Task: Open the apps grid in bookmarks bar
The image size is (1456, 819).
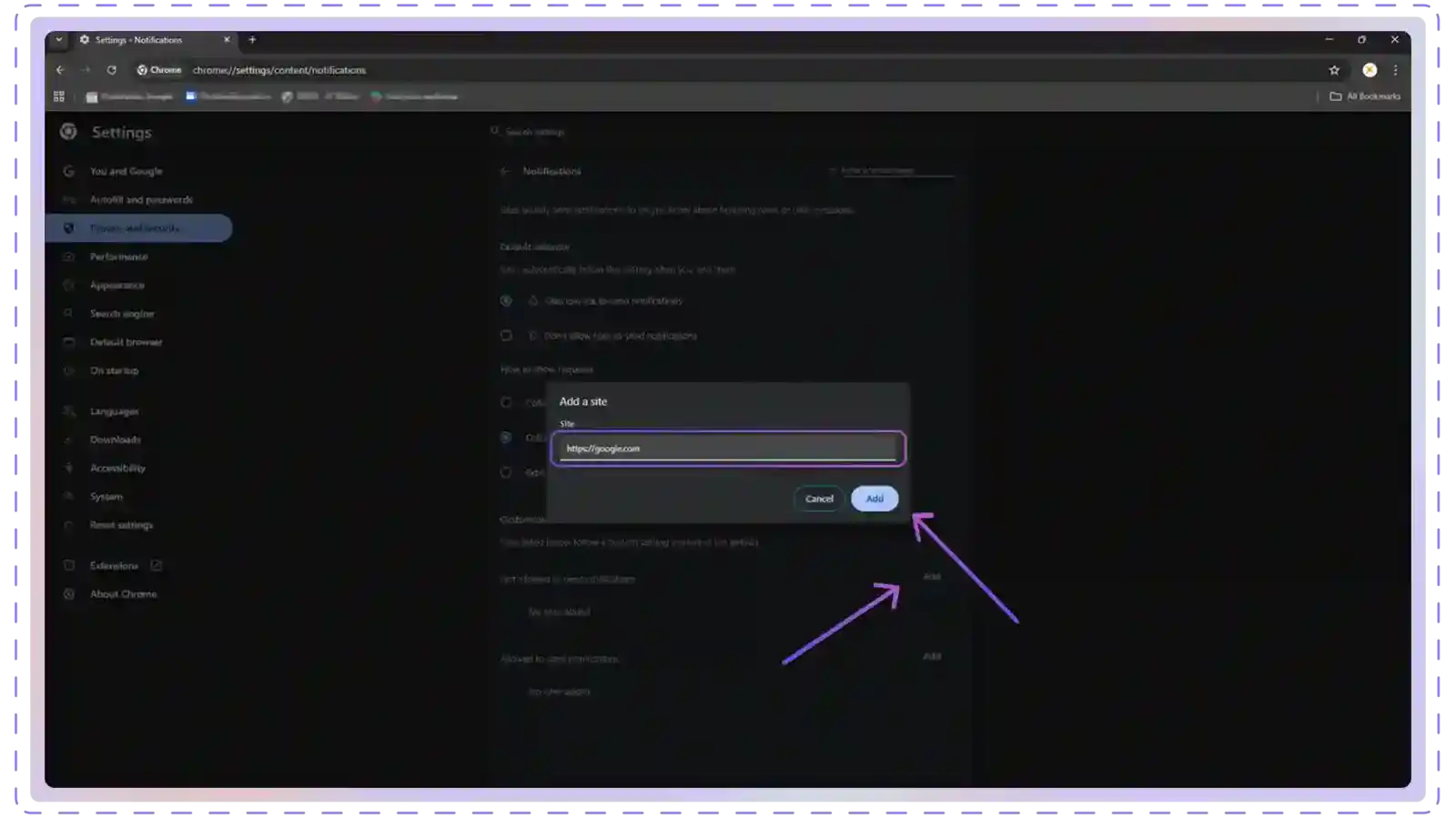Action: (59, 96)
